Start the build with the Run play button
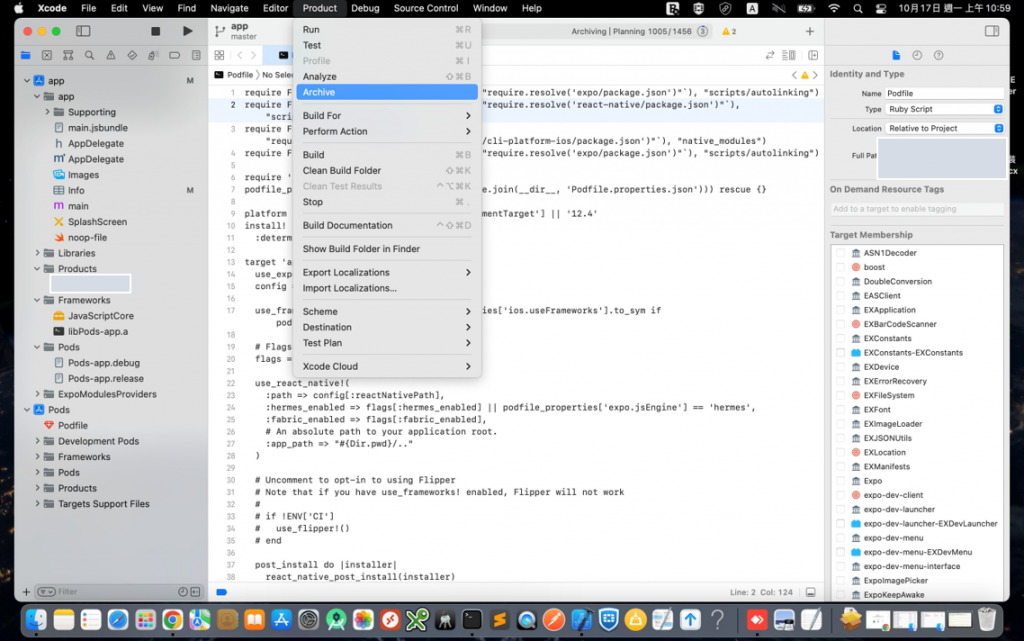This screenshot has width=1024, height=641. [x=187, y=31]
